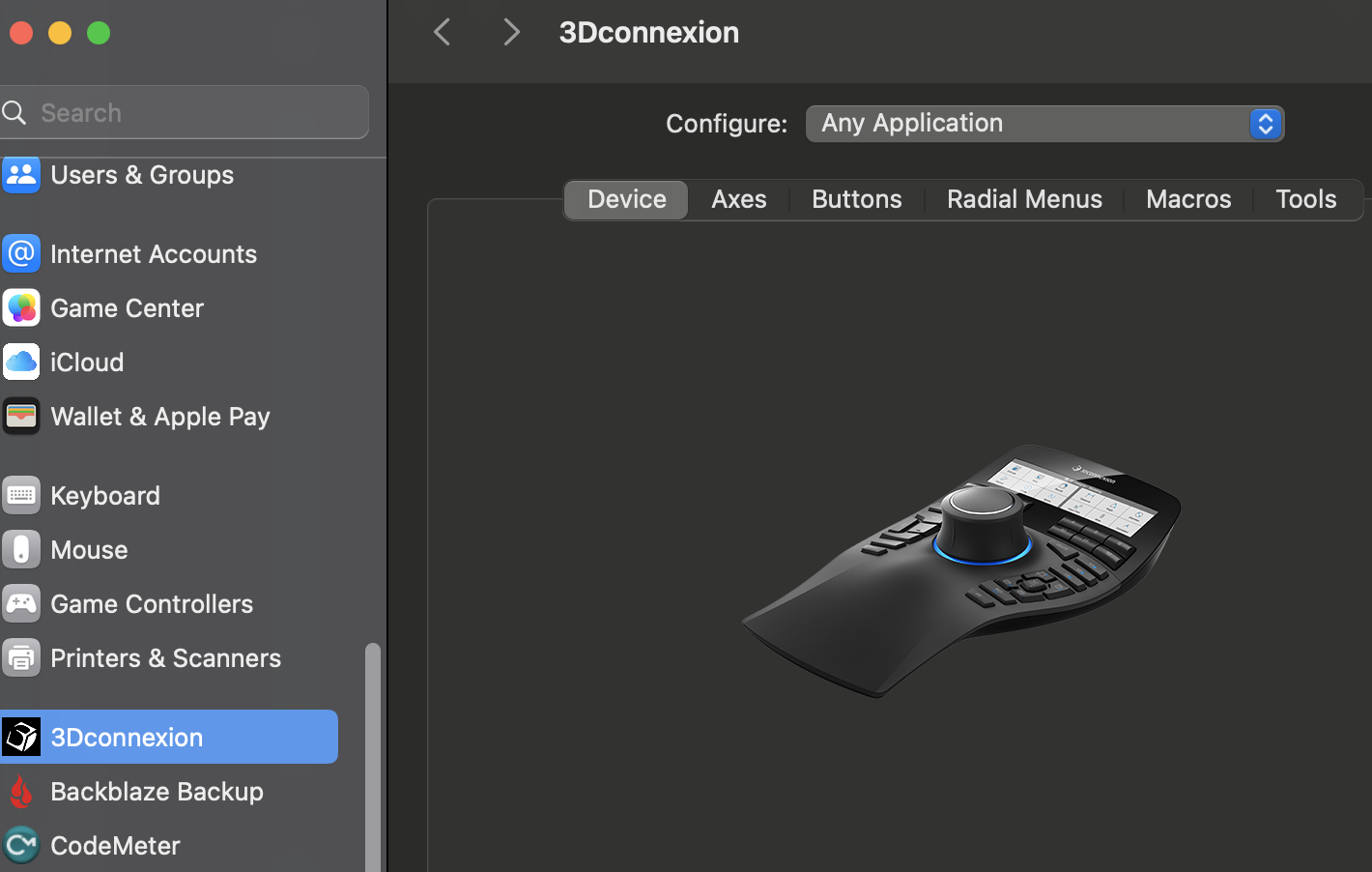The width and height of the screenshot is (1372, 872).
Task: Minimize window with the yellow button
Action: [x=60, y=33]
